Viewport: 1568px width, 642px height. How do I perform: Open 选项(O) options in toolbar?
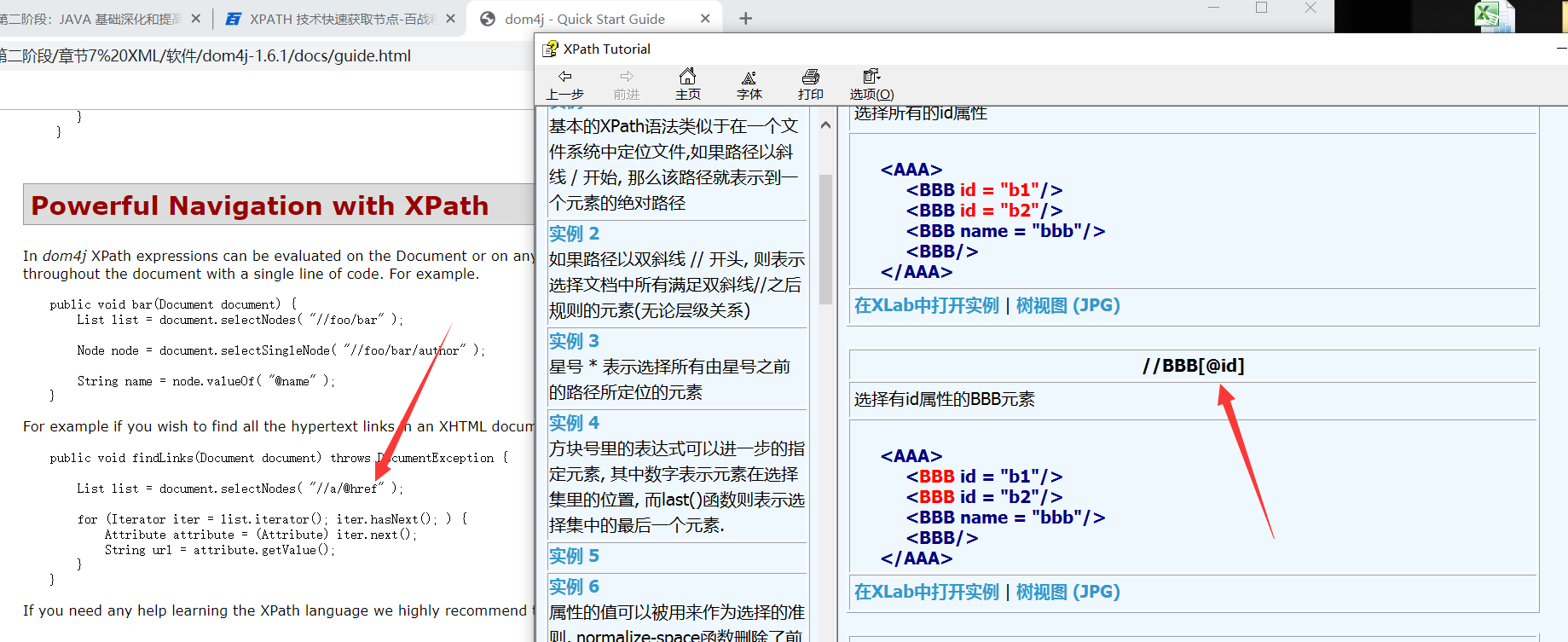click(871, 84)
